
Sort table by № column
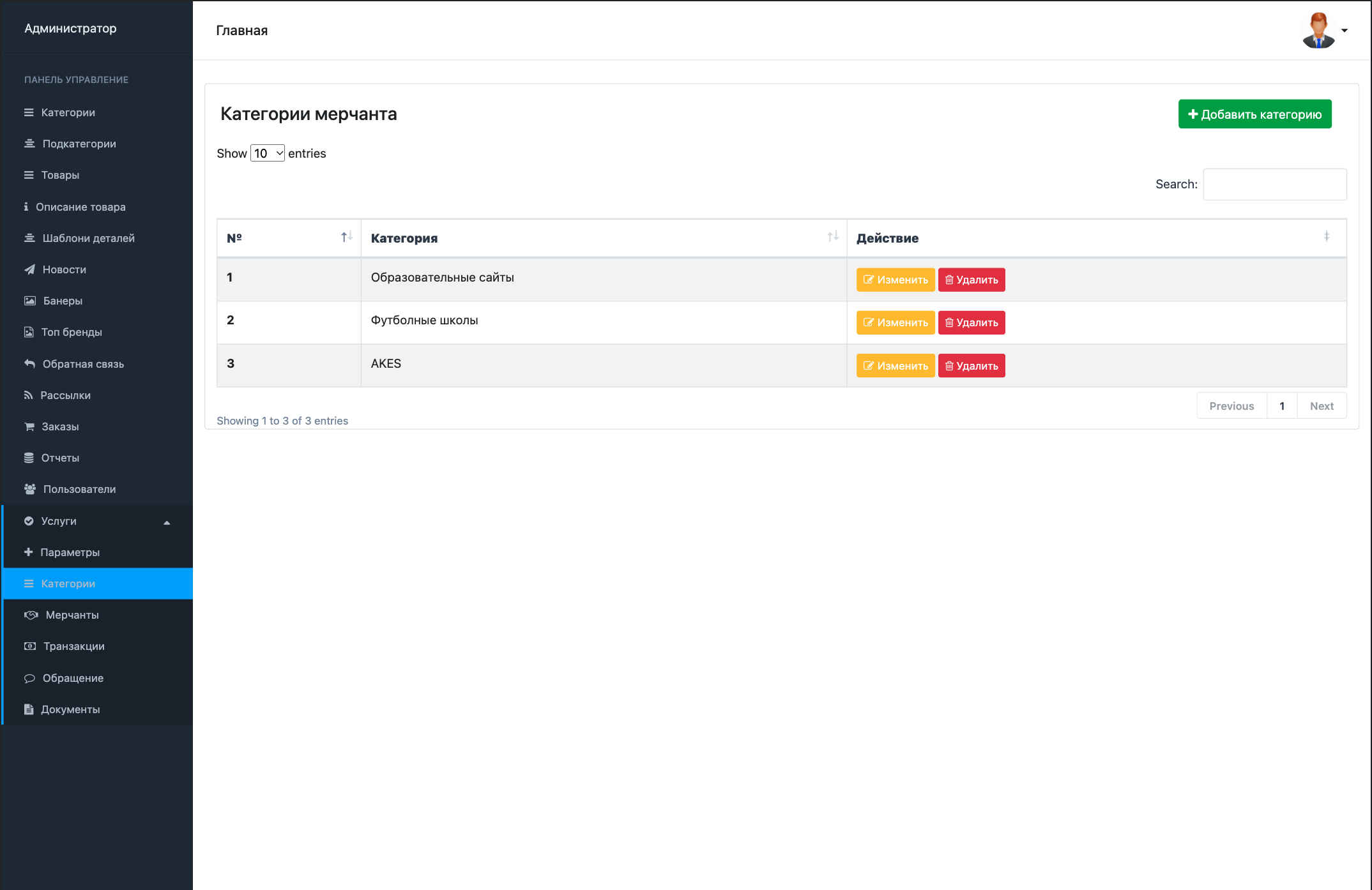(289, 238)
